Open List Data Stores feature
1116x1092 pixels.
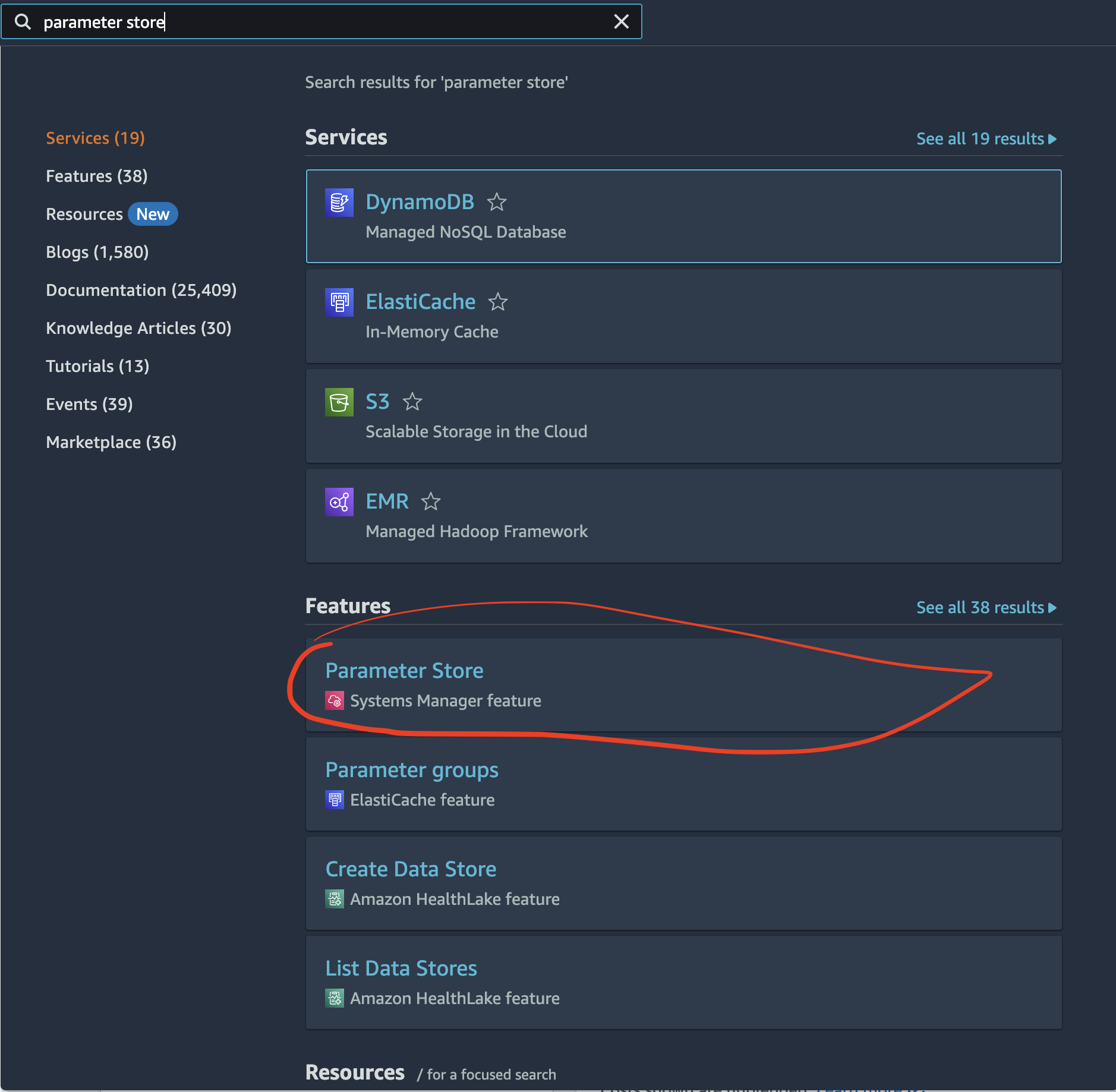[401, 968]
